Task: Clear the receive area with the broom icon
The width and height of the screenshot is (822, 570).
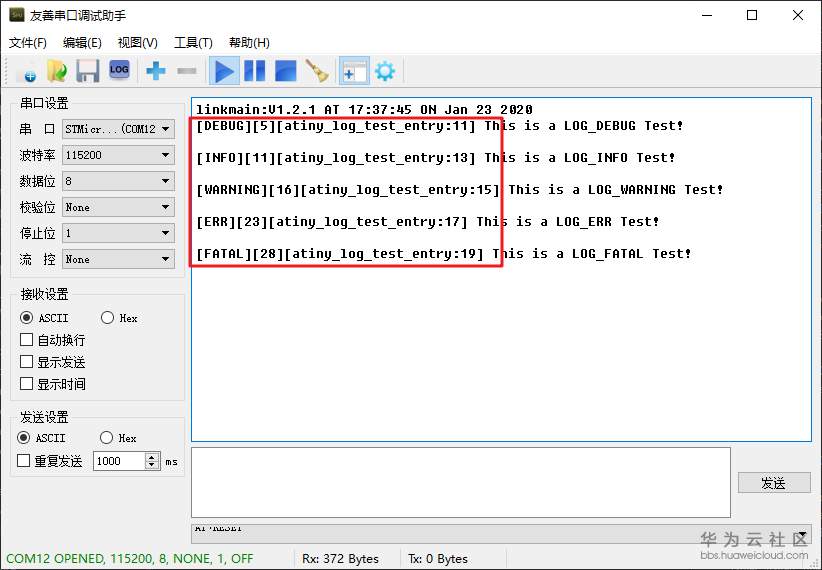Action: [317, 71]
